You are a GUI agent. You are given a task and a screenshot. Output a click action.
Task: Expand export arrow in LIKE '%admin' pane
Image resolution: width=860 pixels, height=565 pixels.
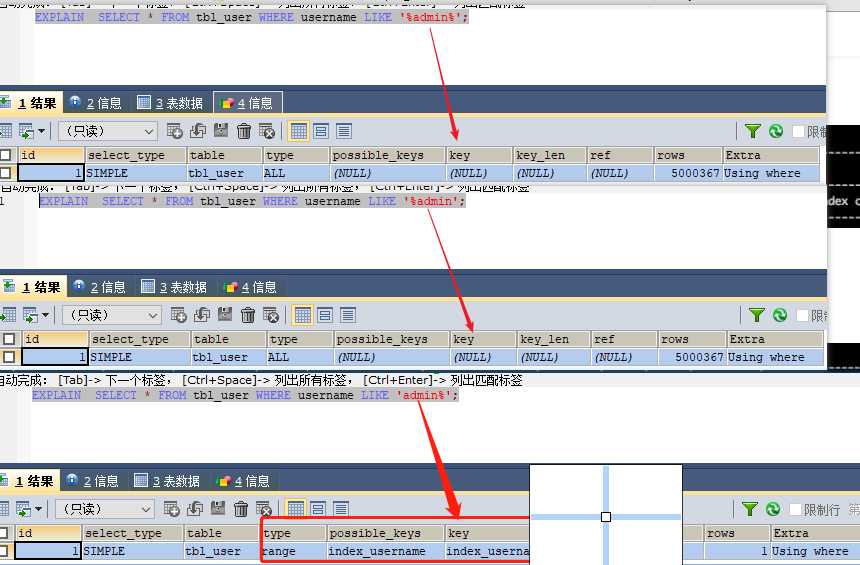click(x=46, y=315)
